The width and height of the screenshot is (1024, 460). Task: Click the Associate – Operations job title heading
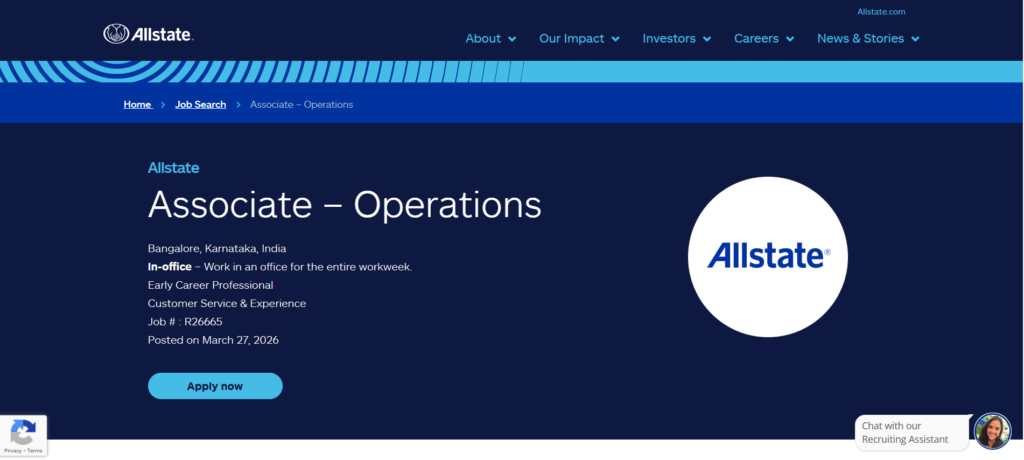344,205
